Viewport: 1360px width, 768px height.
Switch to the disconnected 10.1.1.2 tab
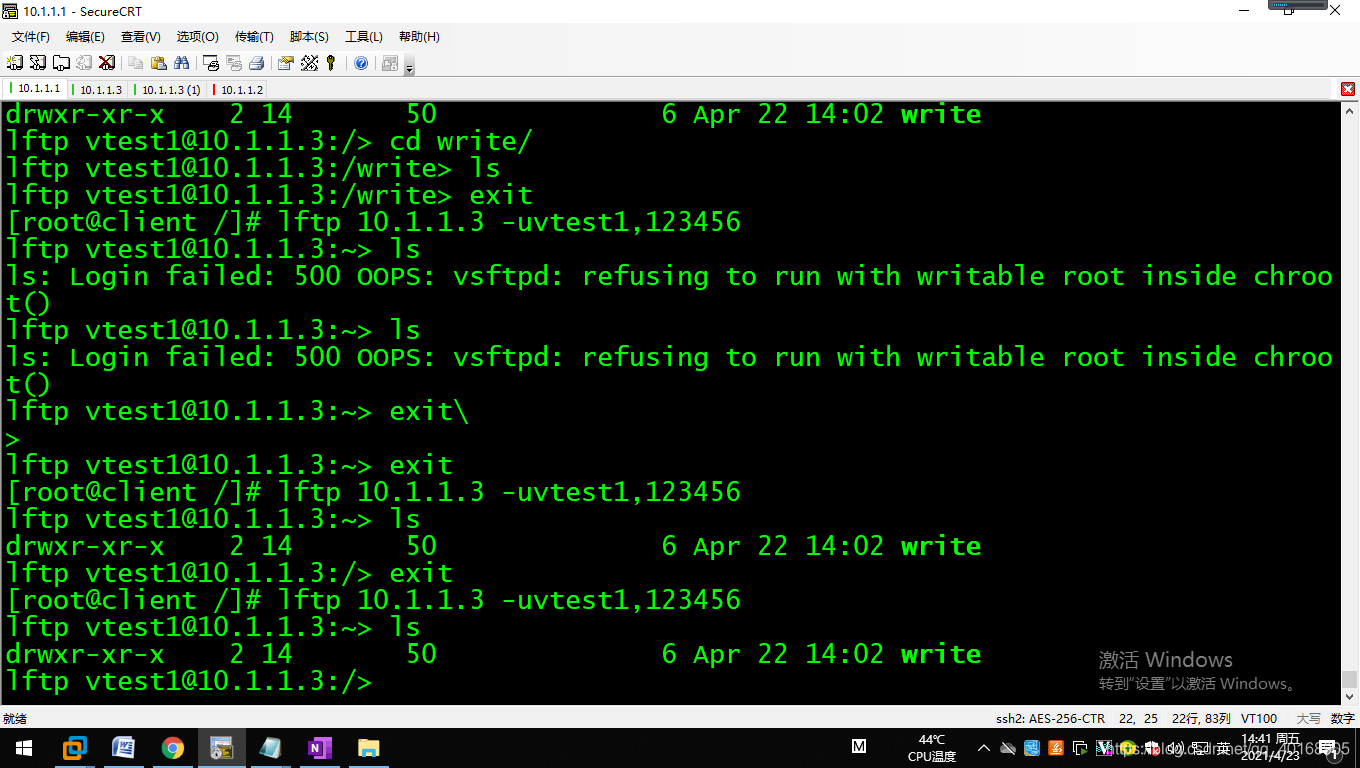tap(238, 90)
